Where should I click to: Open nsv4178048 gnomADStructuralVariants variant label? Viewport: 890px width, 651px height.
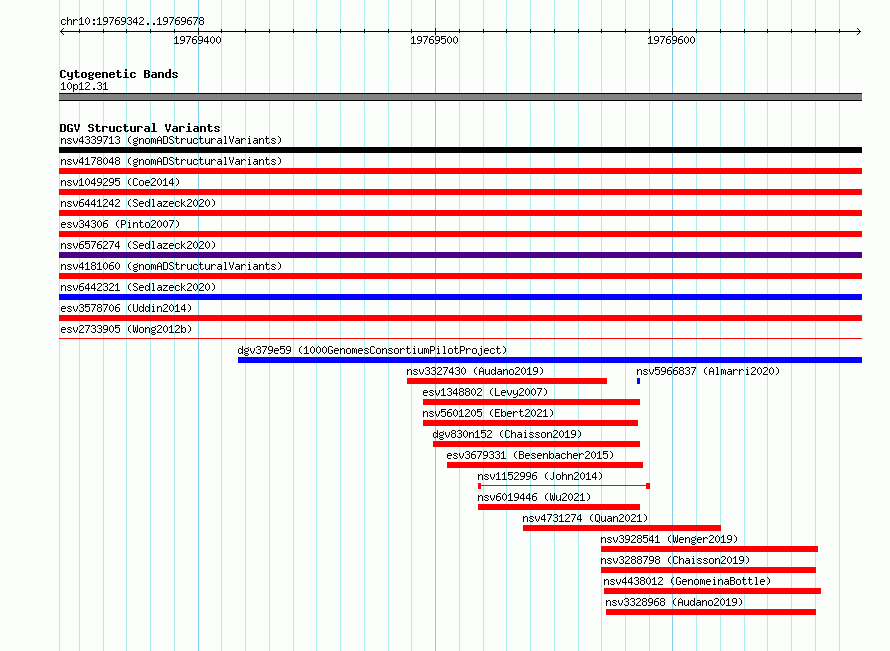(x=171, y=161)
